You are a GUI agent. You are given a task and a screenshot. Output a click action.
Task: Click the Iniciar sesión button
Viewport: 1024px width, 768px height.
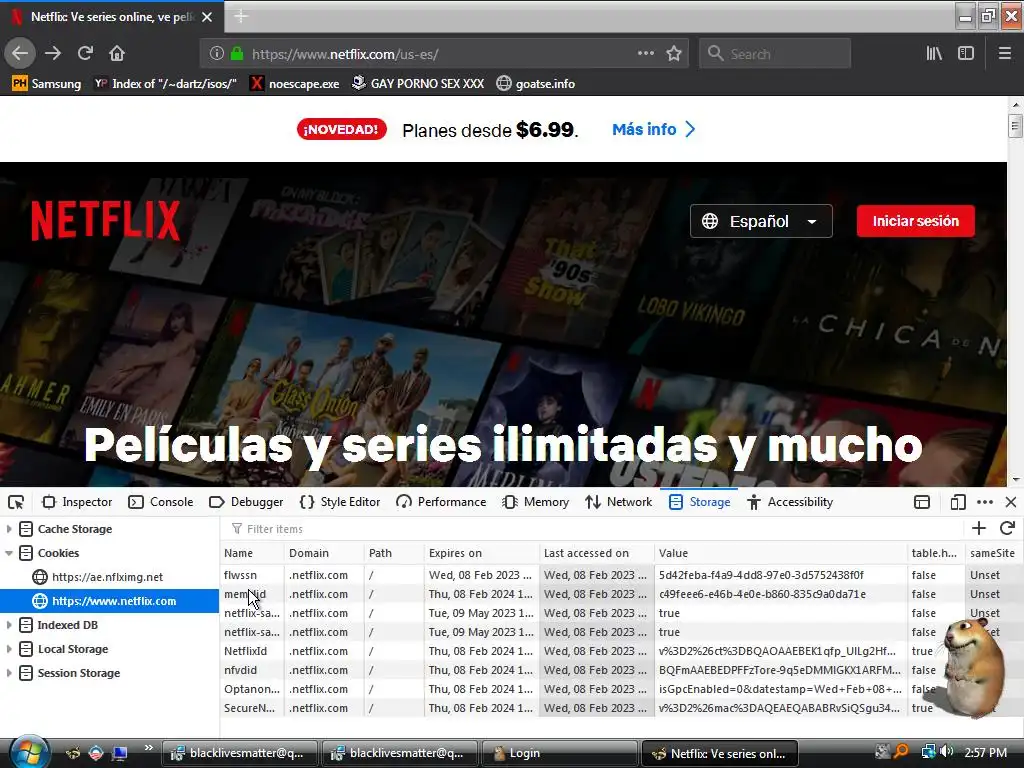tap(916, 221)
